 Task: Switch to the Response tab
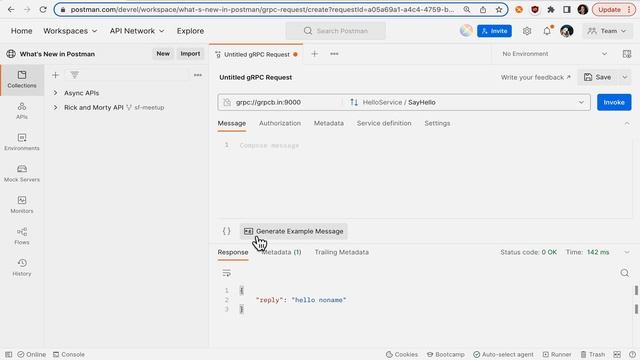[x=233, y=252]
